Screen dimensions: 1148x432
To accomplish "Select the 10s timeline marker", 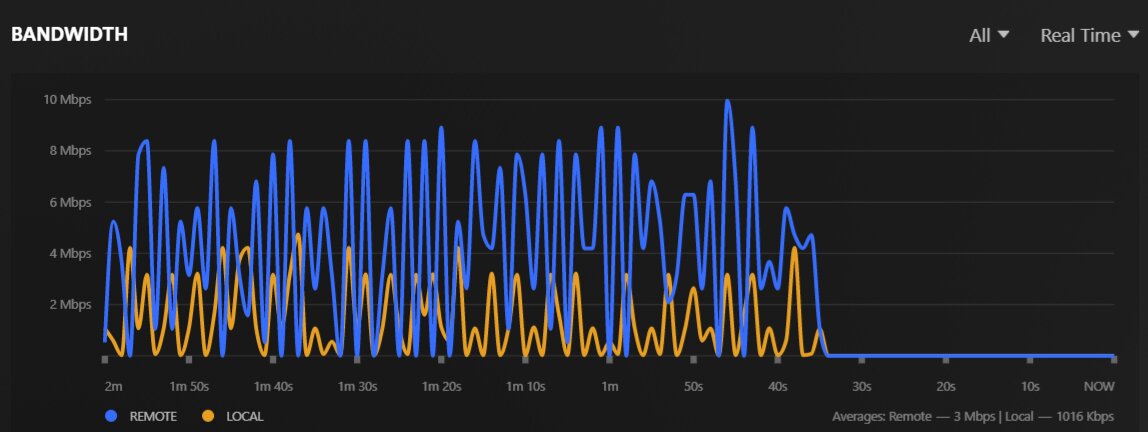I will [x=1030, y=387].
